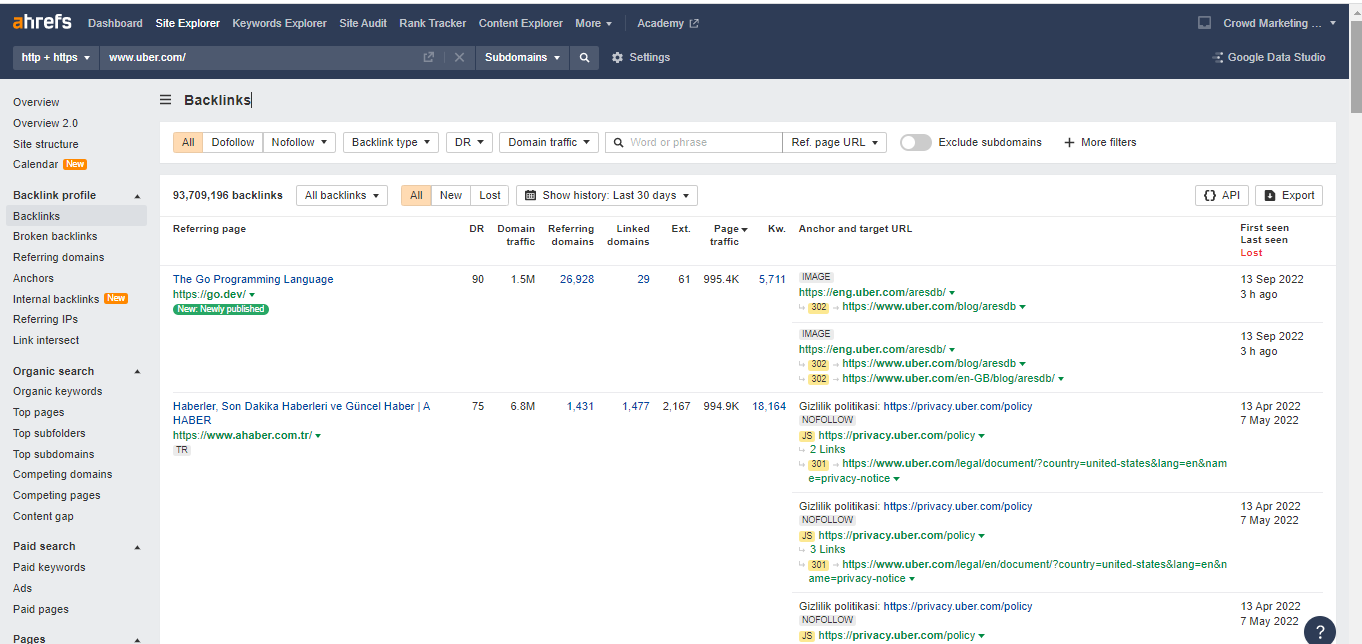Open the hamburger menu beside Backlinks heading
Screen dimensions: 1362x644
click(x=164, y=99)
